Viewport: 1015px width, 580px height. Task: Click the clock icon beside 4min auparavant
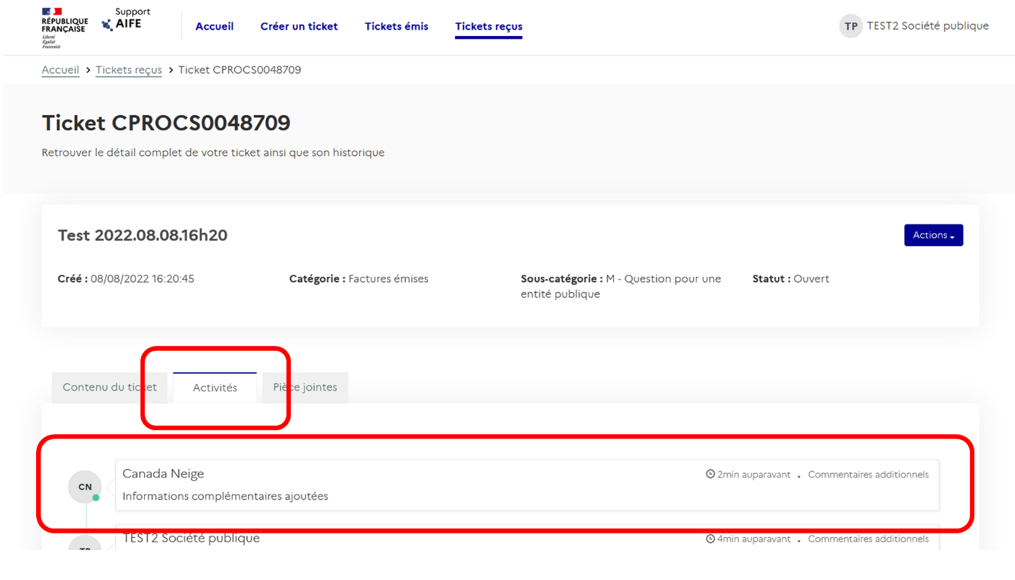pos(710,539)
